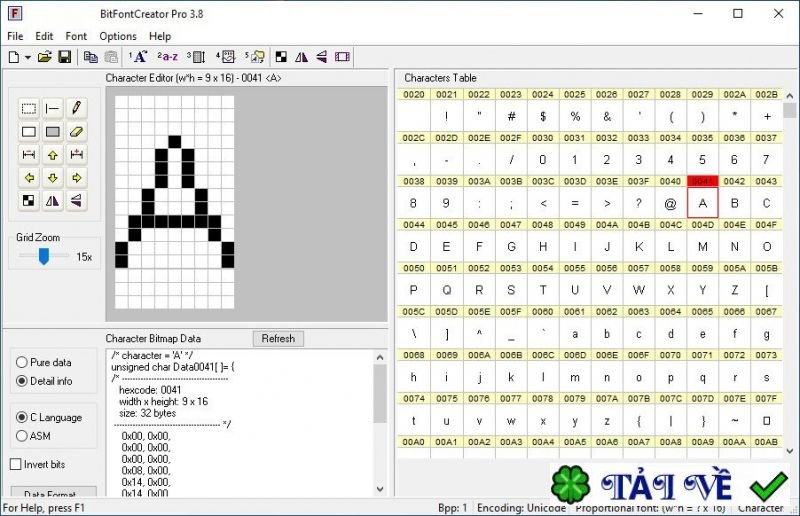Click the Grid Zoom slider handle
Screen dimensions: 800x516
(44, 256)
